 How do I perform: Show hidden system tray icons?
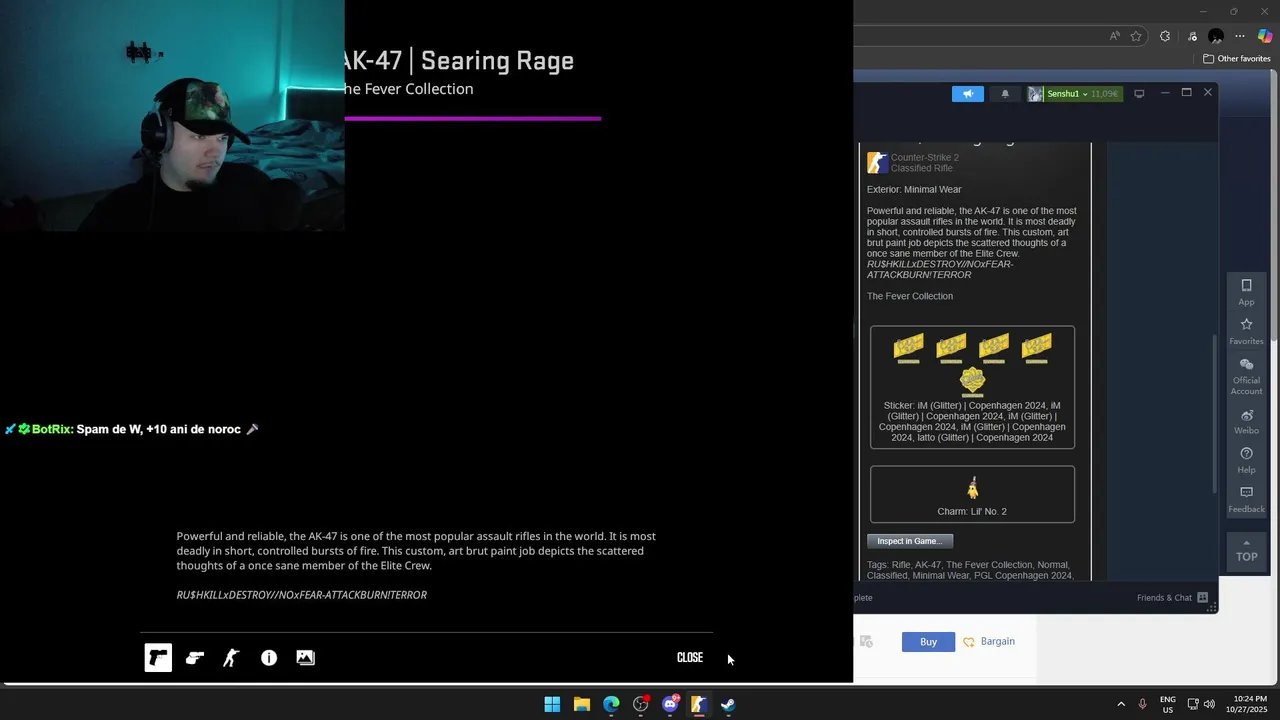point(1121,705)
